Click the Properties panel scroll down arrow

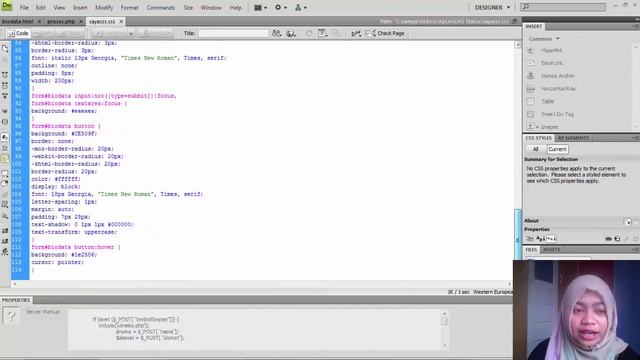click(444, 346)
